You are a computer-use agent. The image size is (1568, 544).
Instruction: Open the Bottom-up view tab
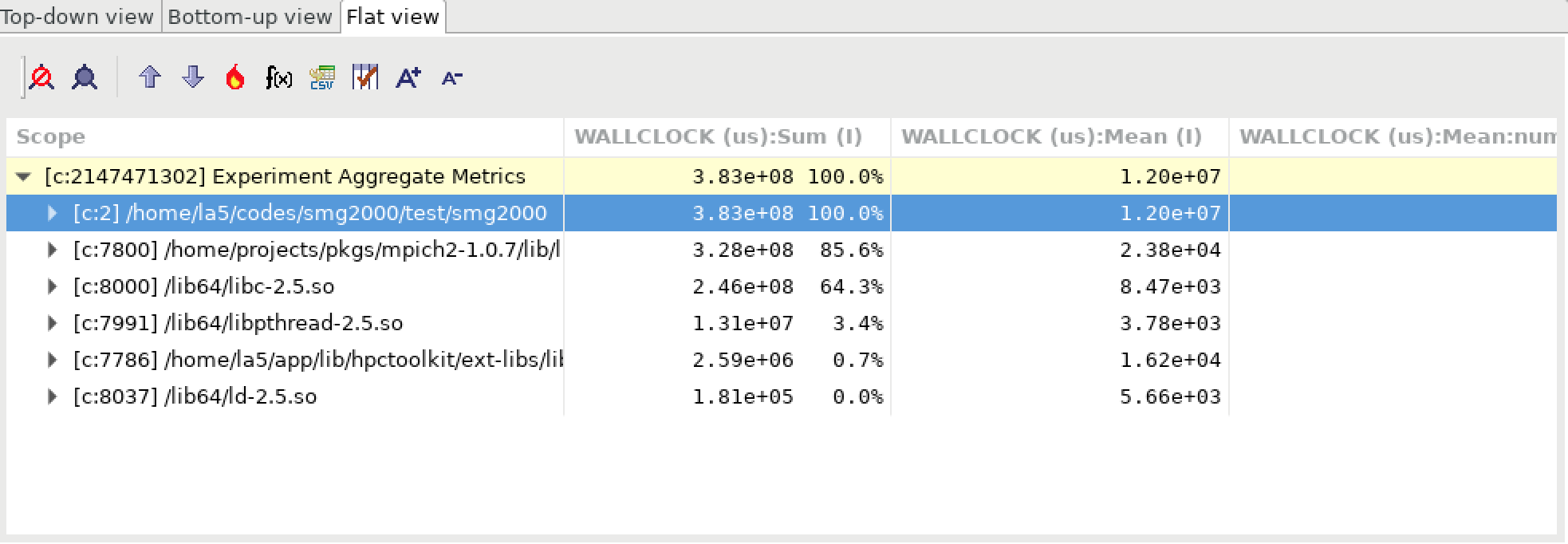tap(250, 16)
